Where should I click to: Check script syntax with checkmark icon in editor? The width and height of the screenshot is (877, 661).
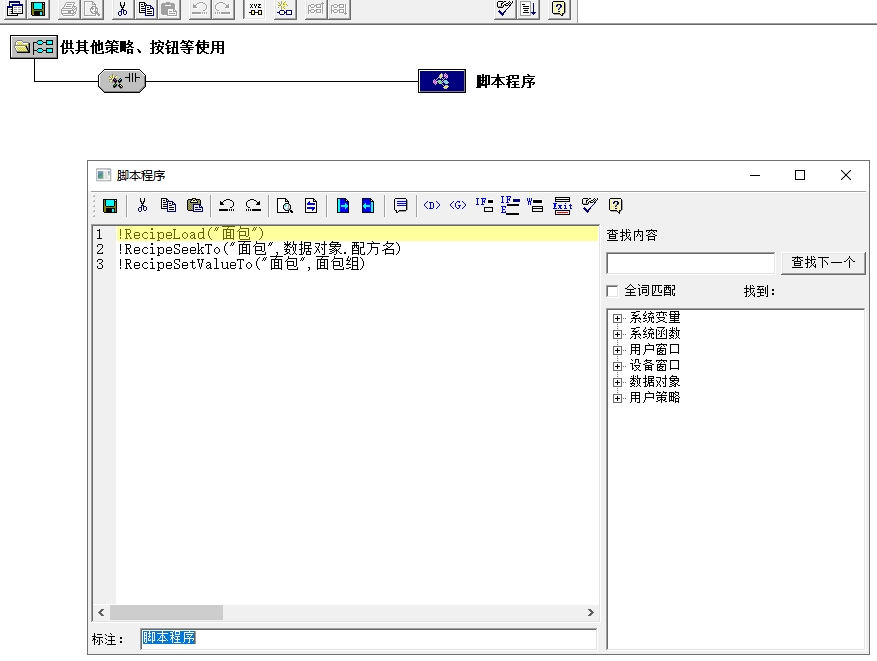coord(589,205)
